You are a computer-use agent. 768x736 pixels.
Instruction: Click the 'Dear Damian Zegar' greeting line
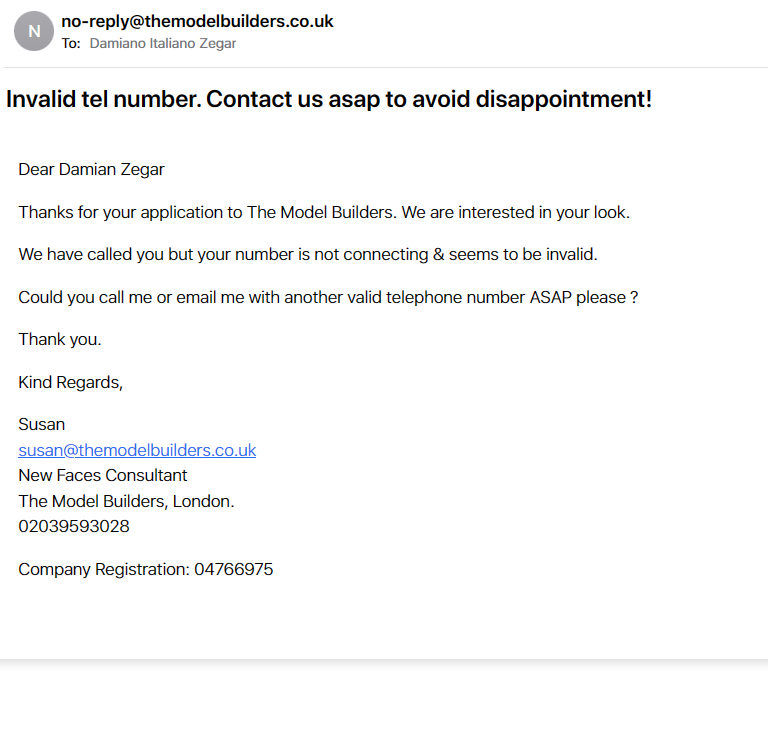coord(91,169)
